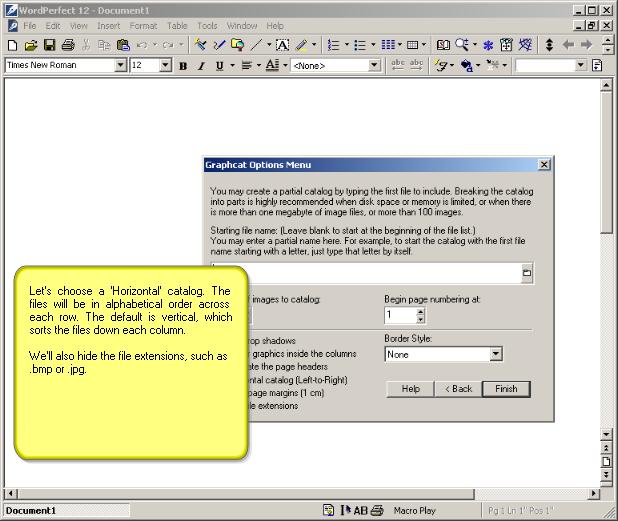Image resolution: width=618 pixels, height=521 pixels.
Task: Click the 'page margins (1 cm)' option label
Action: [286, 393]
